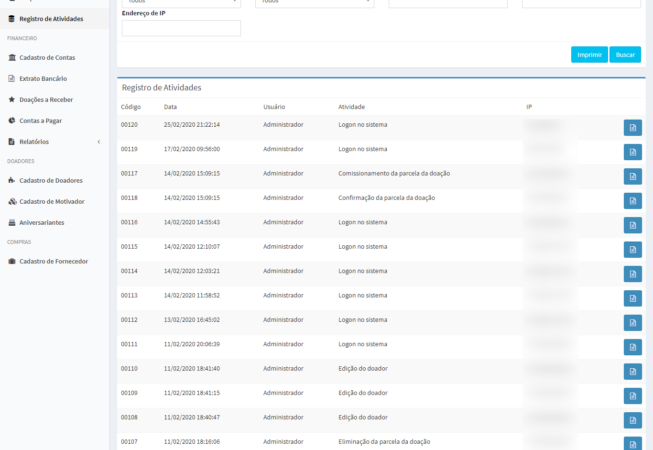Click the Cadastro de Fornecedor briefcase icon

tap(11, 261)
